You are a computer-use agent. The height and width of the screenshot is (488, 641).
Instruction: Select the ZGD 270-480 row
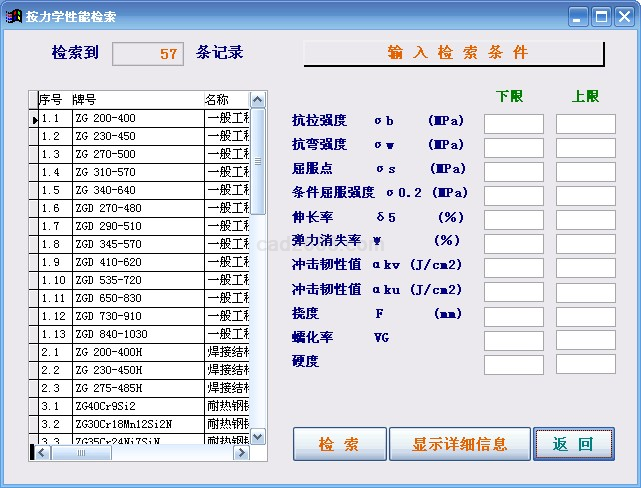137,208
